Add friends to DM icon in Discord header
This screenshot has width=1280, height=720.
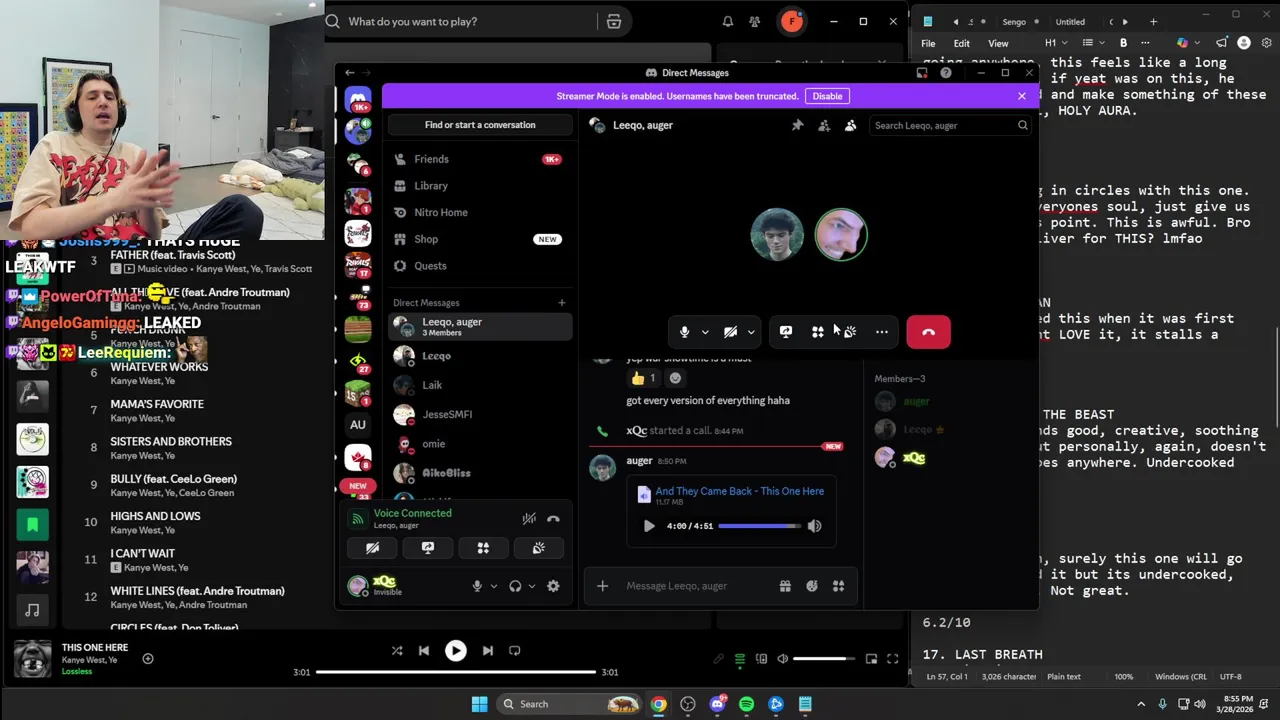[x=824, y=125]
